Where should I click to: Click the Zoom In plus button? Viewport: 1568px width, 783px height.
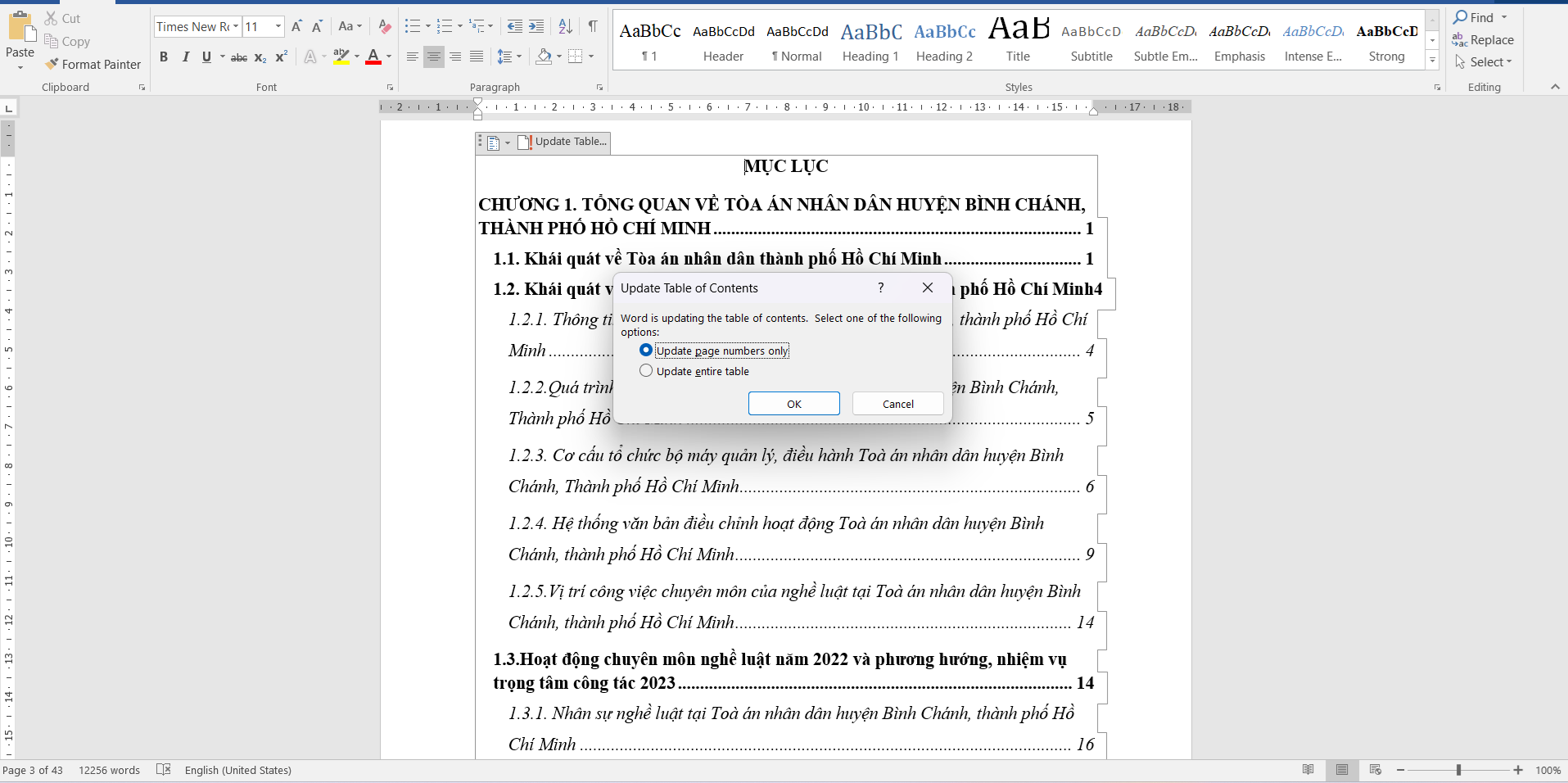pyautogui.click(x=1518, y=770)
